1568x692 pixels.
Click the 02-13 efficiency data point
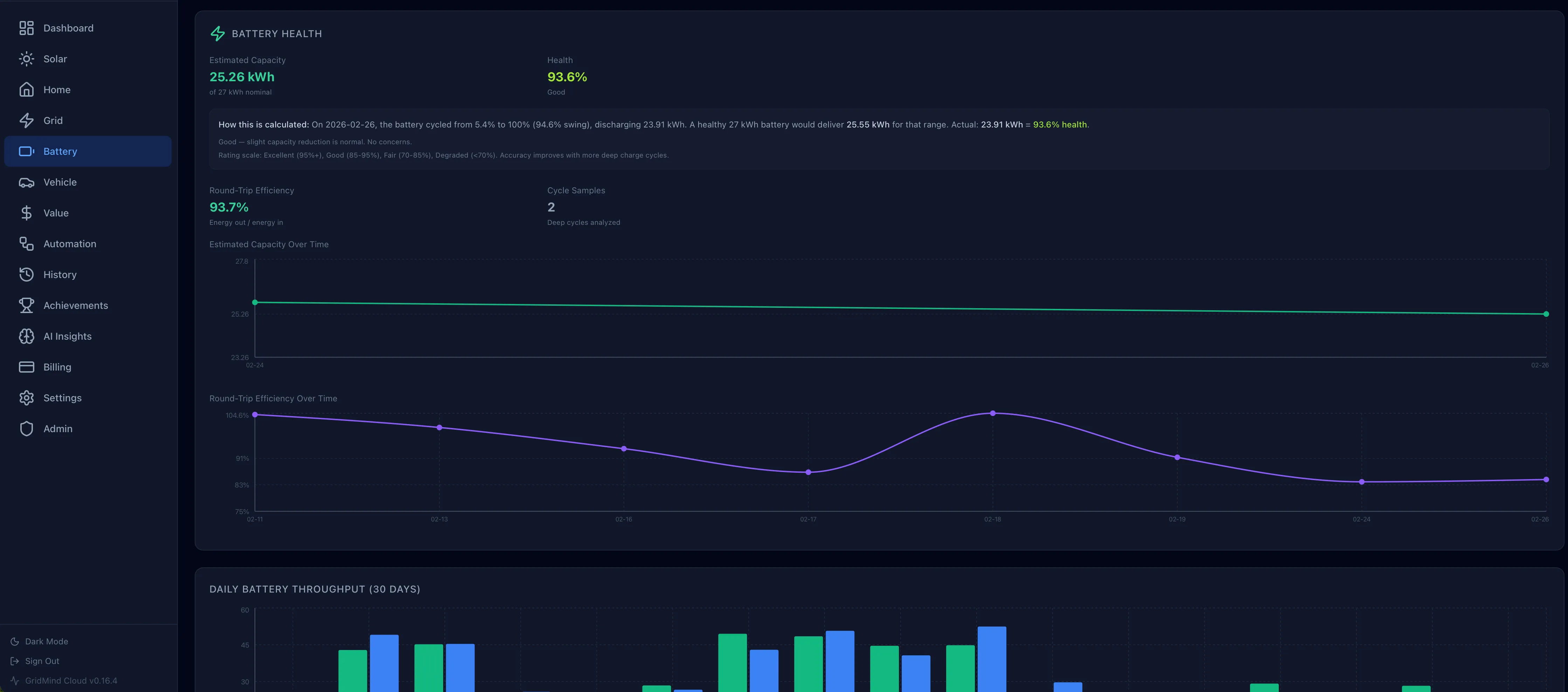(x=439, y=428)
